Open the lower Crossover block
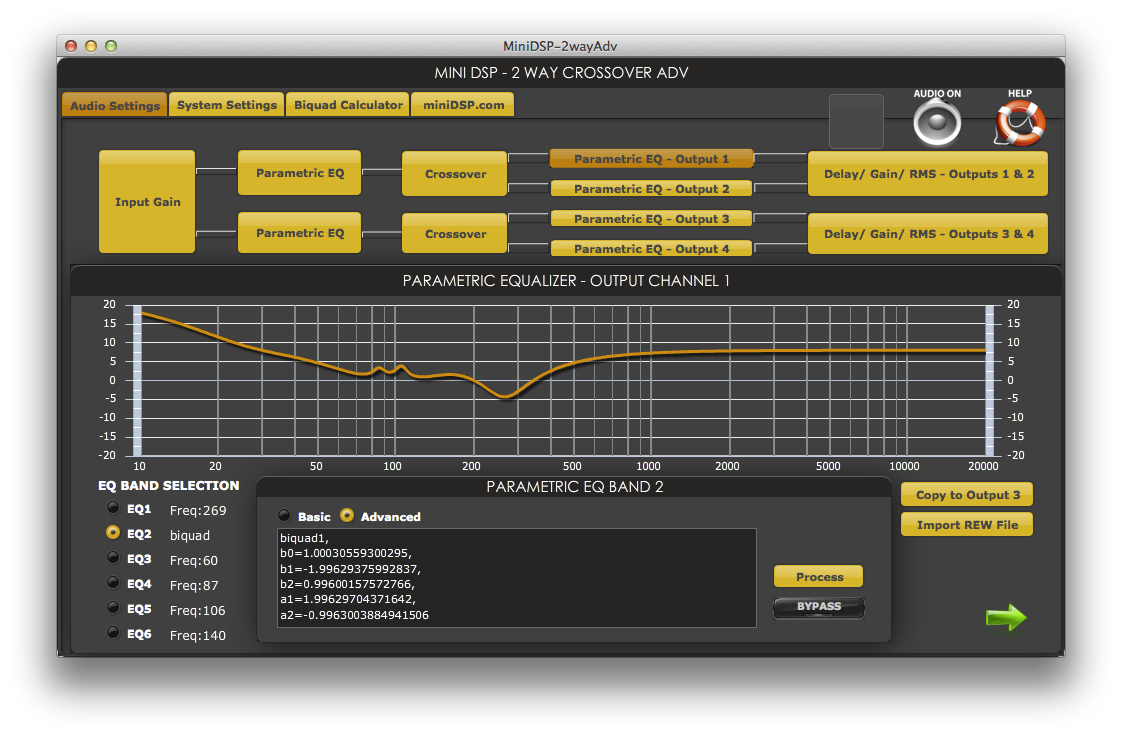This screenshot has width=1122, height=736. (x=454, y=234)
